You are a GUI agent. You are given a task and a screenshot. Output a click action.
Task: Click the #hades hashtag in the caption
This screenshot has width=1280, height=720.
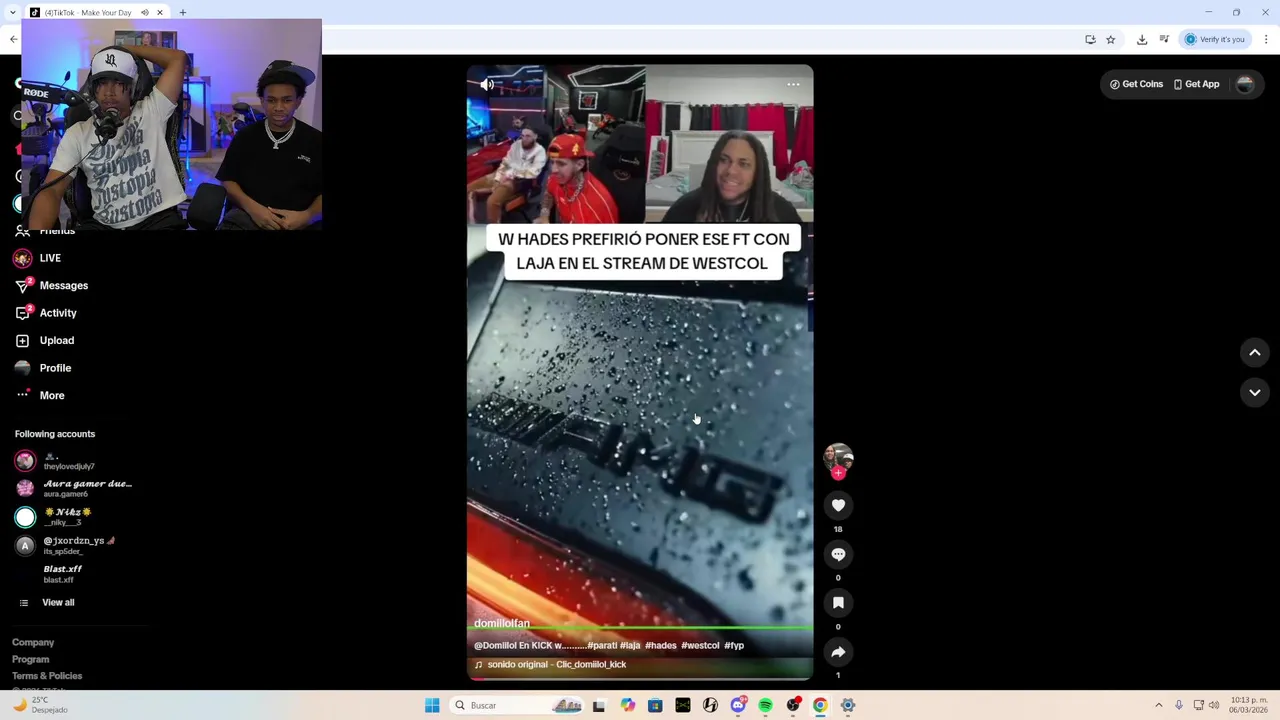[x=660, y=646]
